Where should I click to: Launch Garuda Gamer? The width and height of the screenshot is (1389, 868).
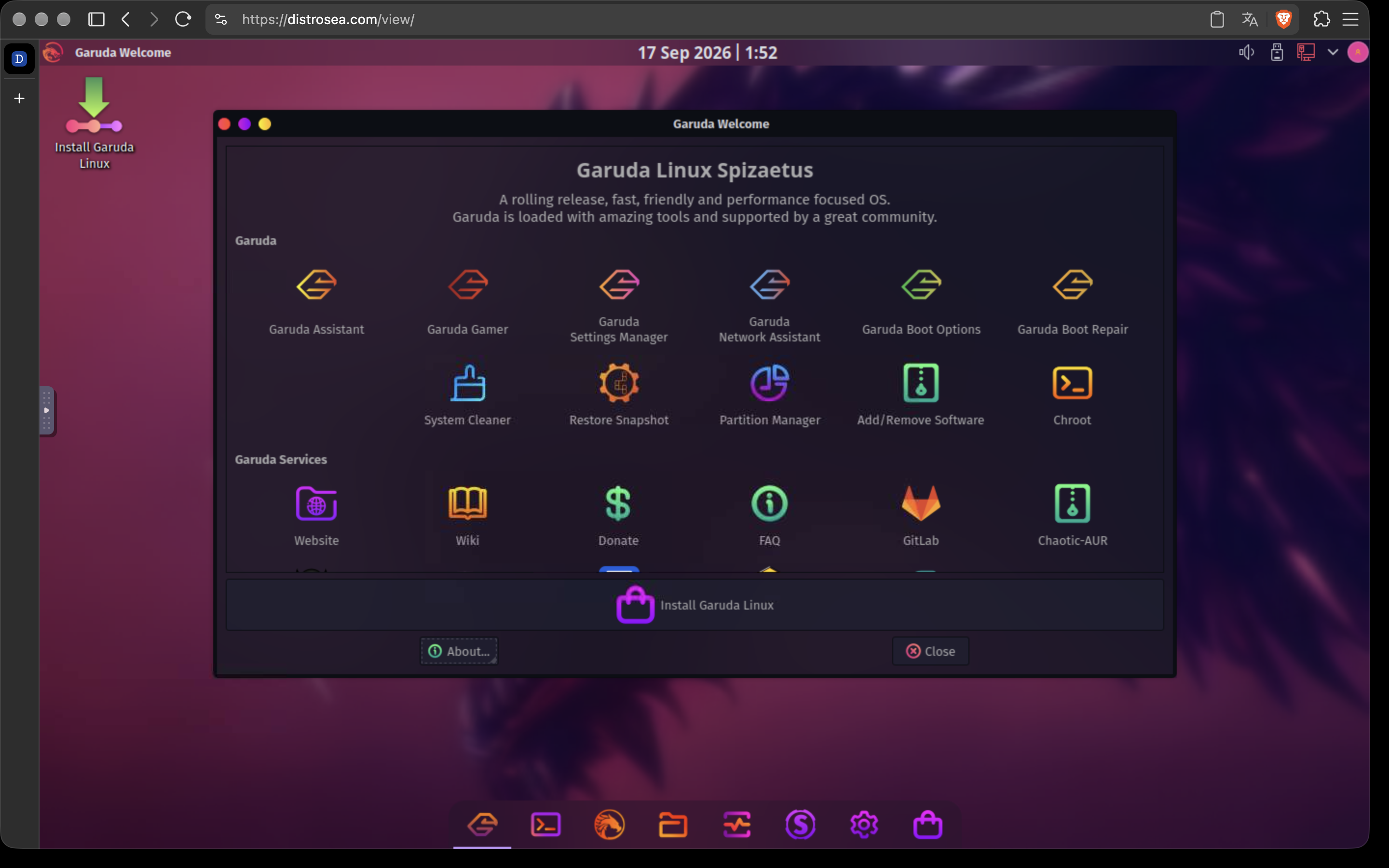pos(468,302)
